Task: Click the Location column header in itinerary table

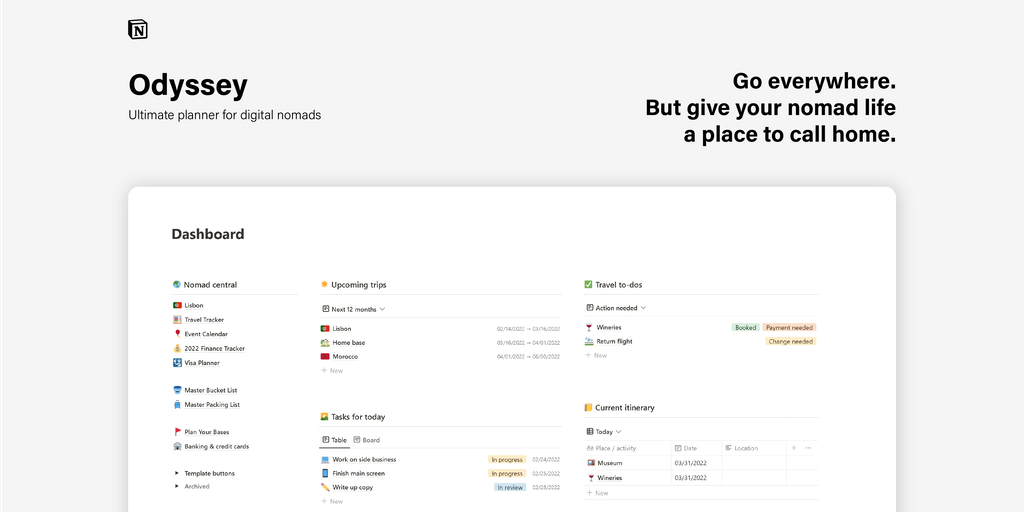Action: pos(741,448)
